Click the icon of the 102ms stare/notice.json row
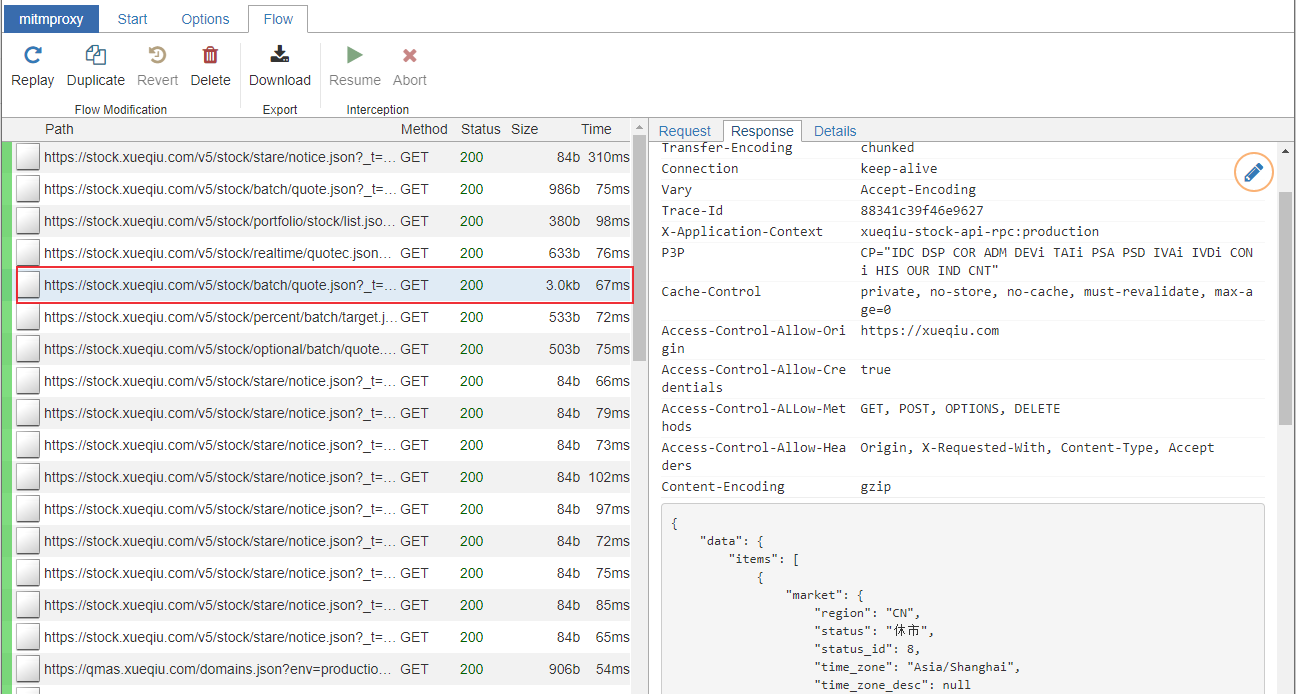Viewport: 1296px width, 694px height. [28, 477]
